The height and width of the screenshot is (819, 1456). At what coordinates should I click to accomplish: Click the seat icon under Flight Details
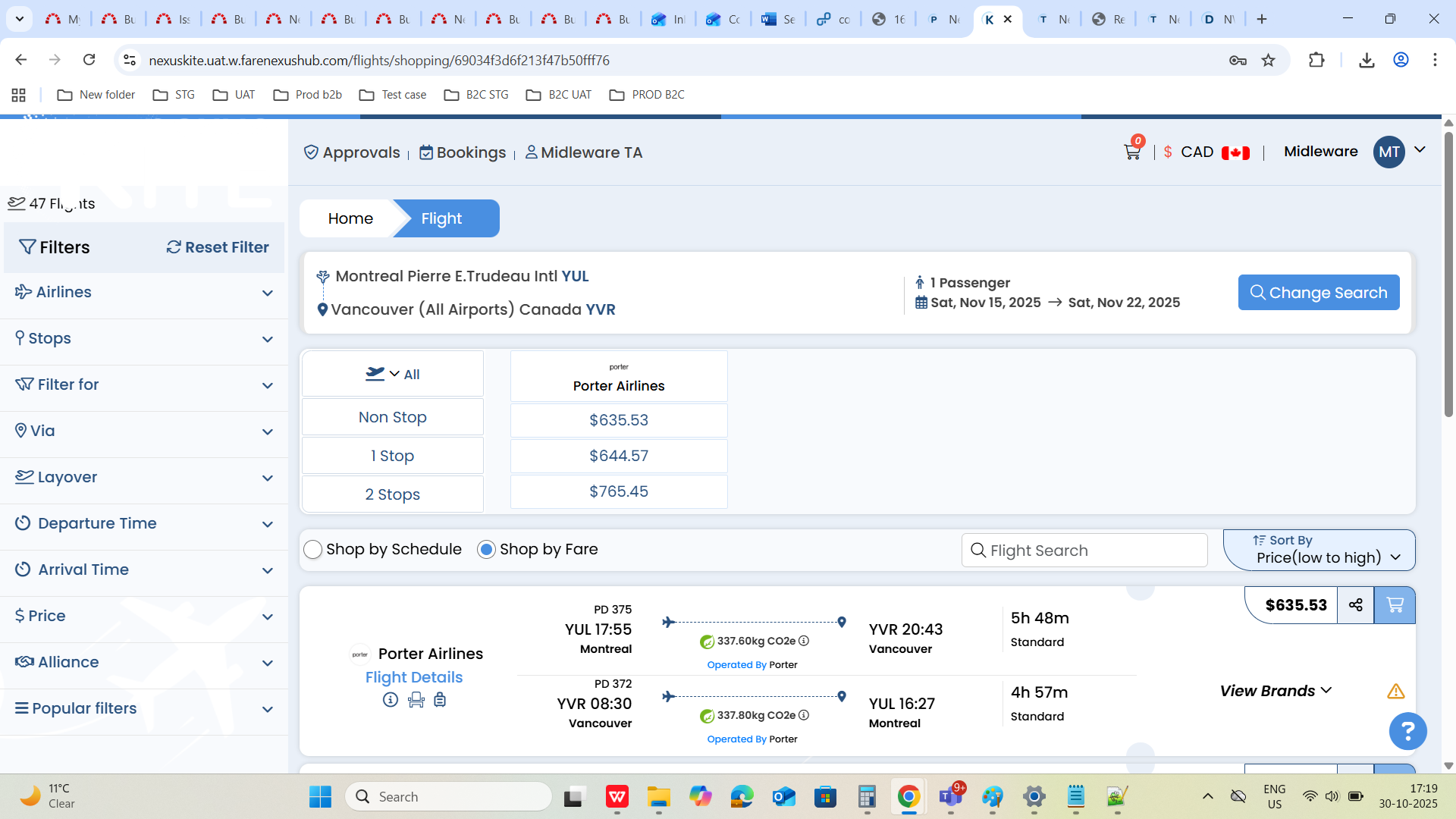(x=416, y=700)
